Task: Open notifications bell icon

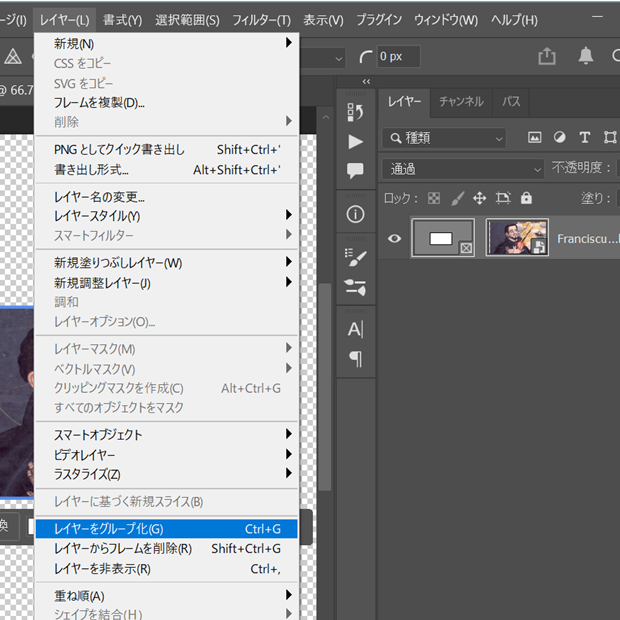Action: pyautogui.click(x=587, y=56)
